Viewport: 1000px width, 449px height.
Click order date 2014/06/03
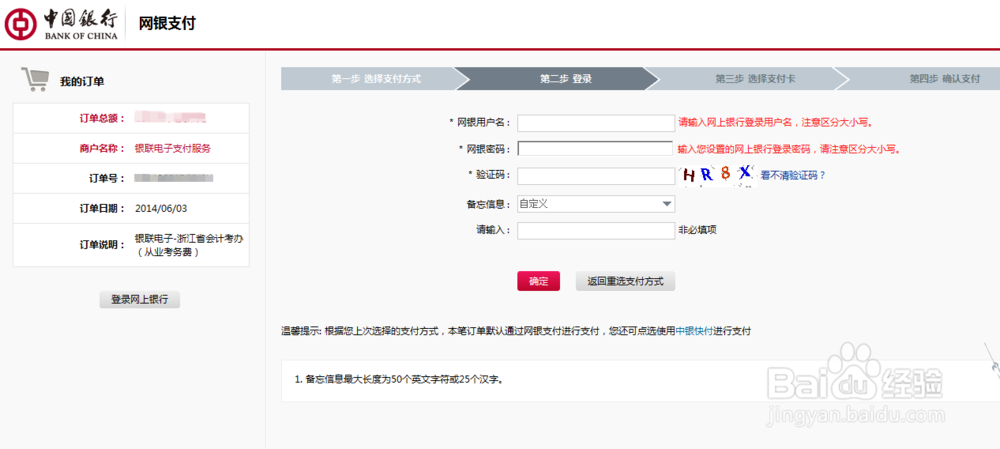pos(161,209)
